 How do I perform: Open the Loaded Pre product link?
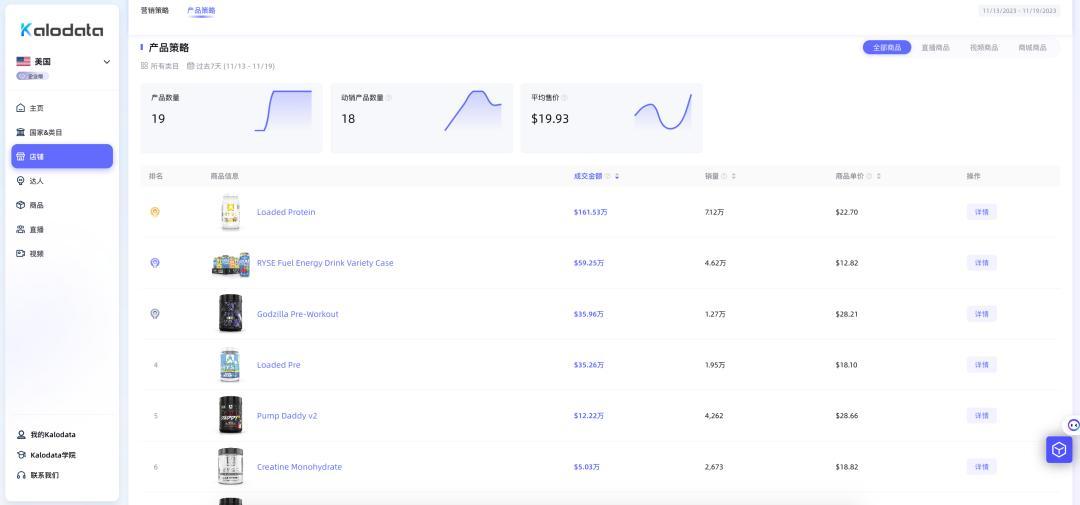pyautogui.click(x=278, y=365)
